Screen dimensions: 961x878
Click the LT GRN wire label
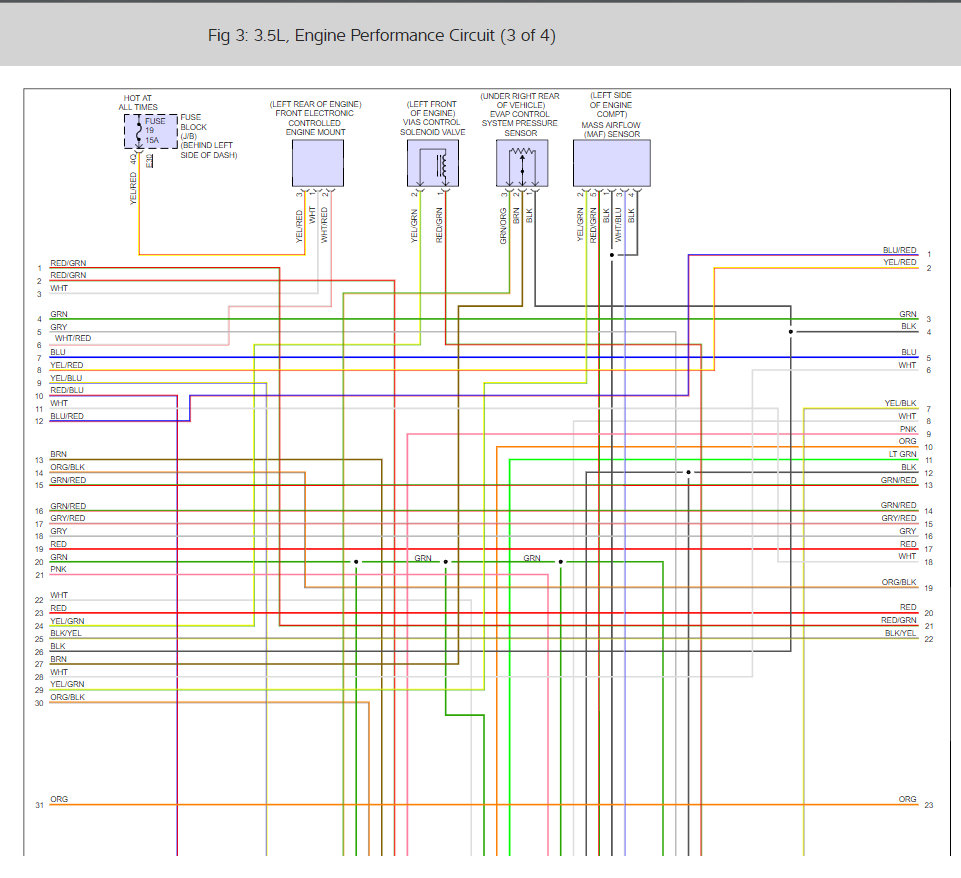902,454
